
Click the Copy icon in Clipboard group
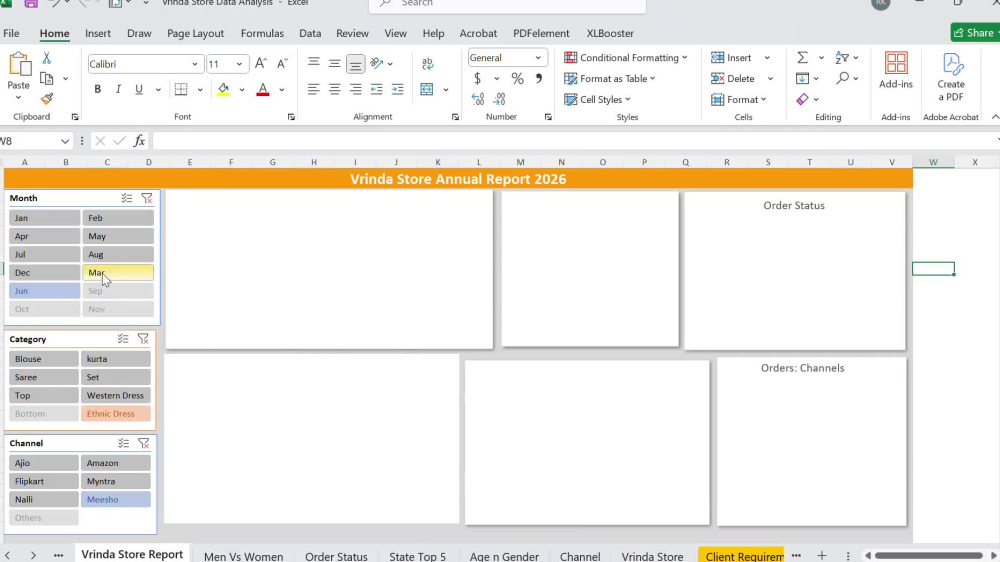pyautogui.click(x=47, y=78)
